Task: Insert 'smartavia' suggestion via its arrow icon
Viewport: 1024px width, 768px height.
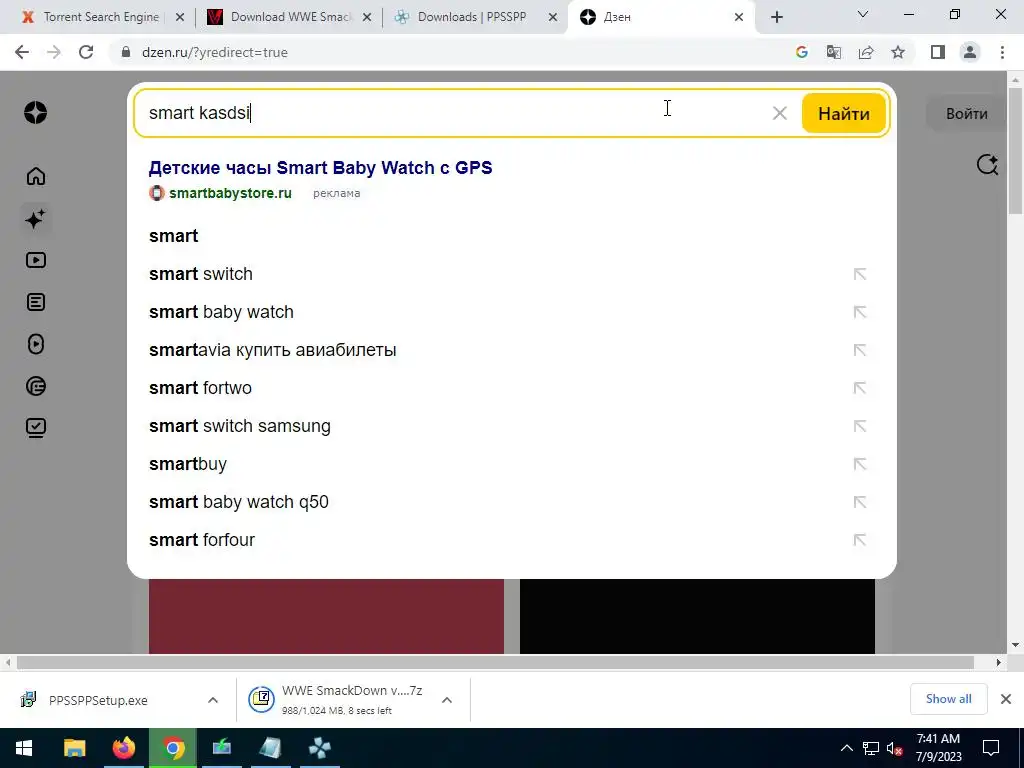Action: pyautogui.click(x=859, y=350)
